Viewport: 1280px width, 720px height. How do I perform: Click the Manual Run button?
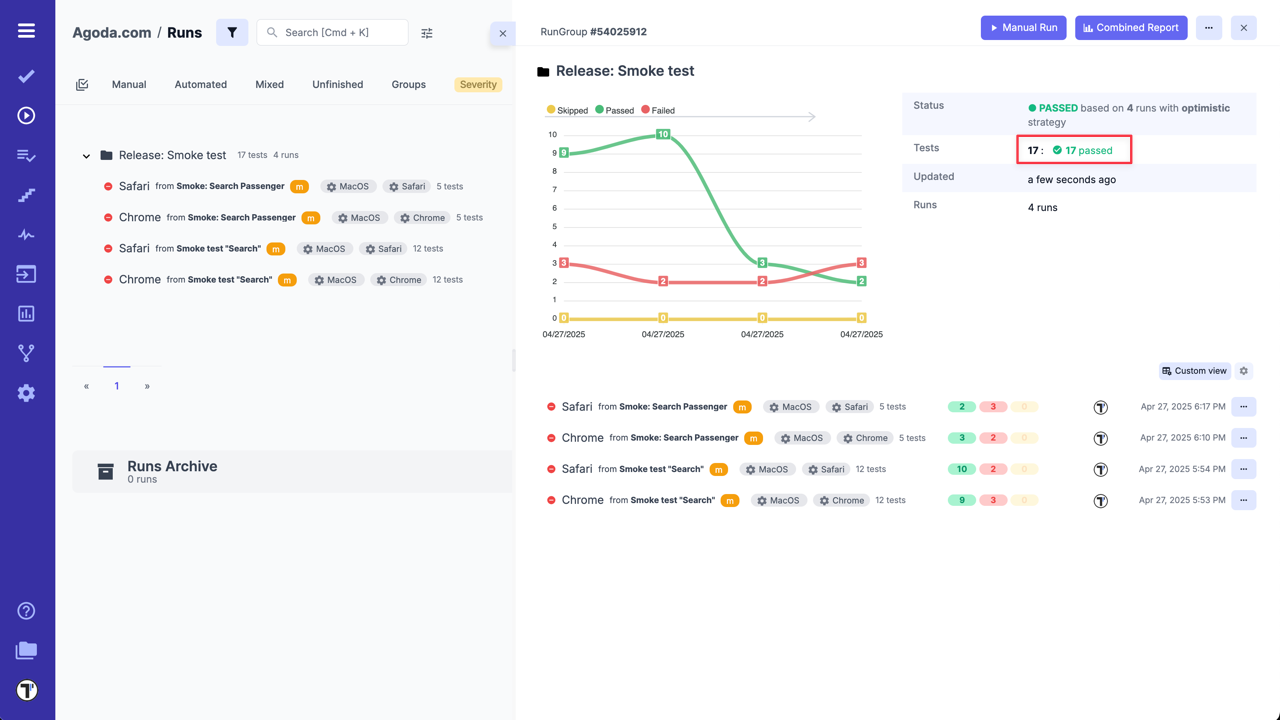point(1023,28)
